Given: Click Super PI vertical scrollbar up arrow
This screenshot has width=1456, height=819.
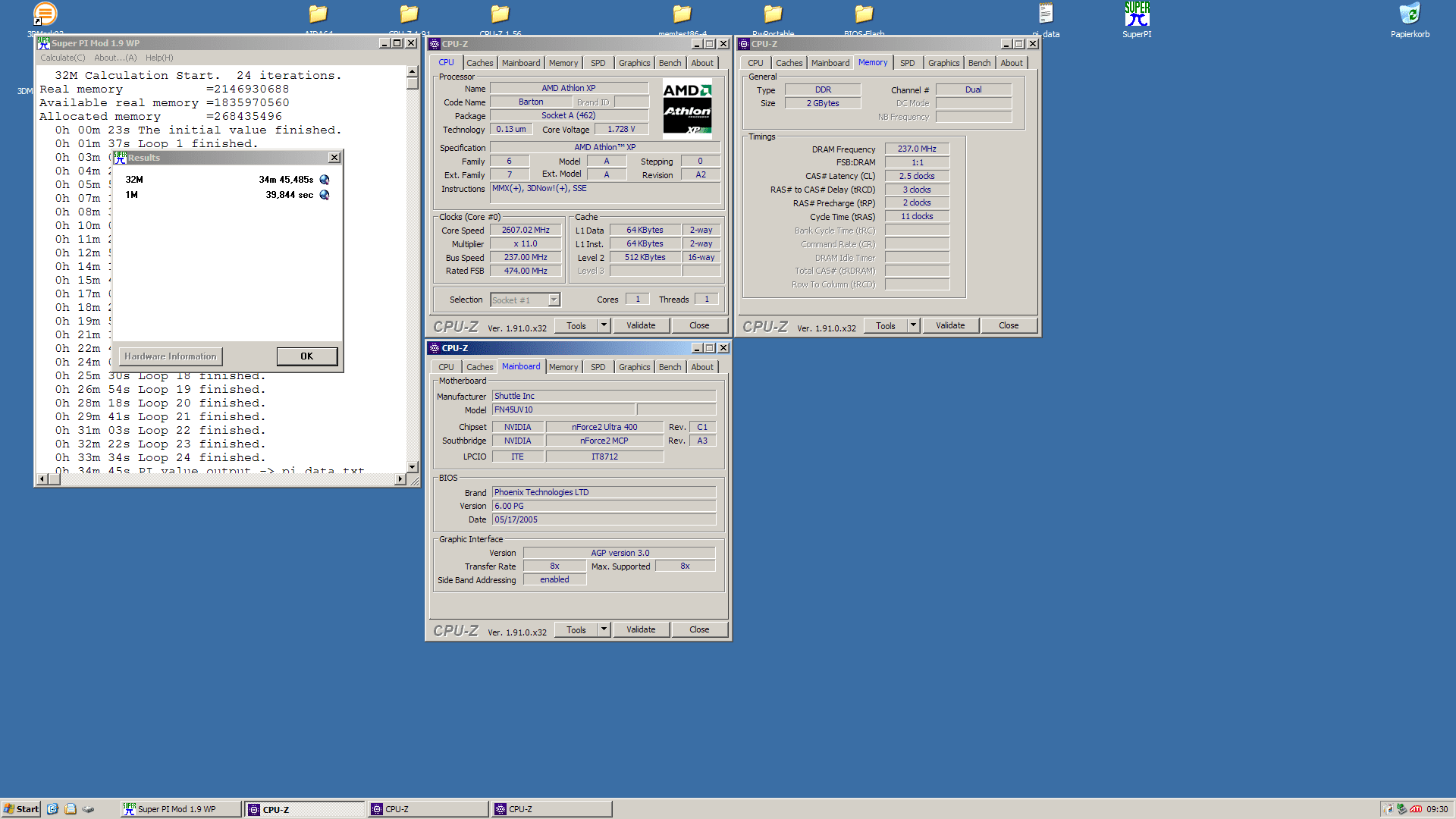Looking at the screenshot, I should (x=413, y=71).
